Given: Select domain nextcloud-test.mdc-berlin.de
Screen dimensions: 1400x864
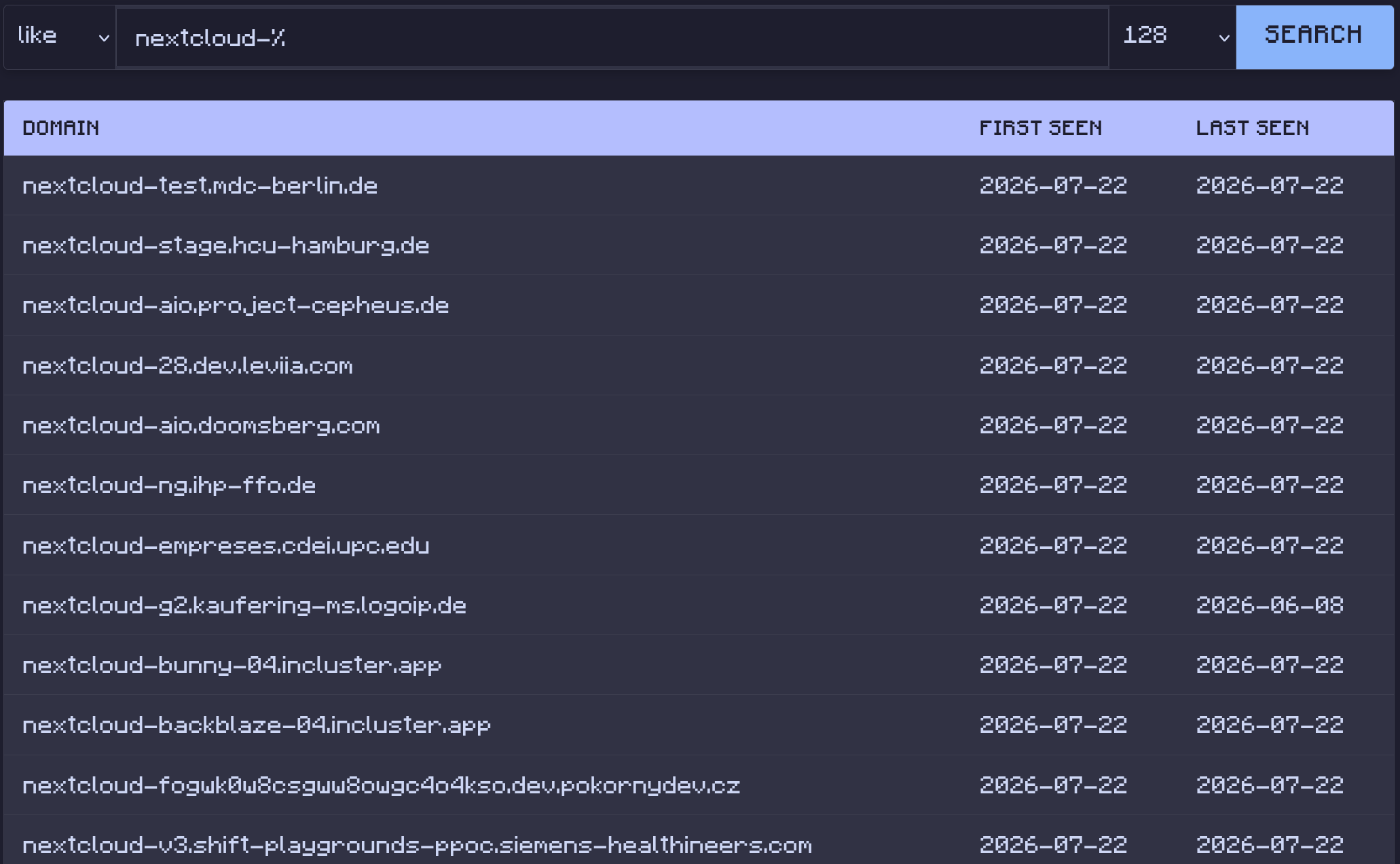Looking at the screenshot, I should coord(200,185).
